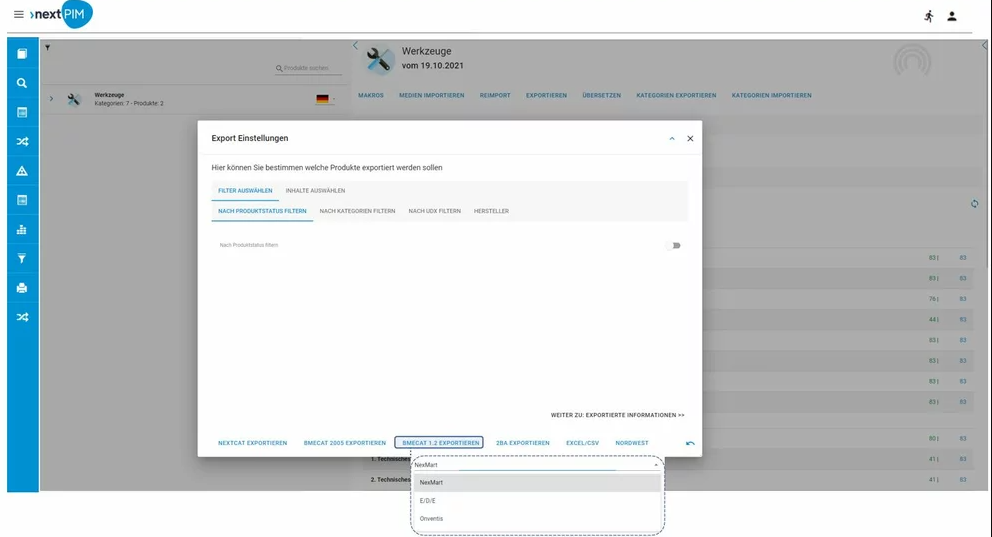
Task: Click BMEcat 1.2 exportieren button
Action: [439, 443]
